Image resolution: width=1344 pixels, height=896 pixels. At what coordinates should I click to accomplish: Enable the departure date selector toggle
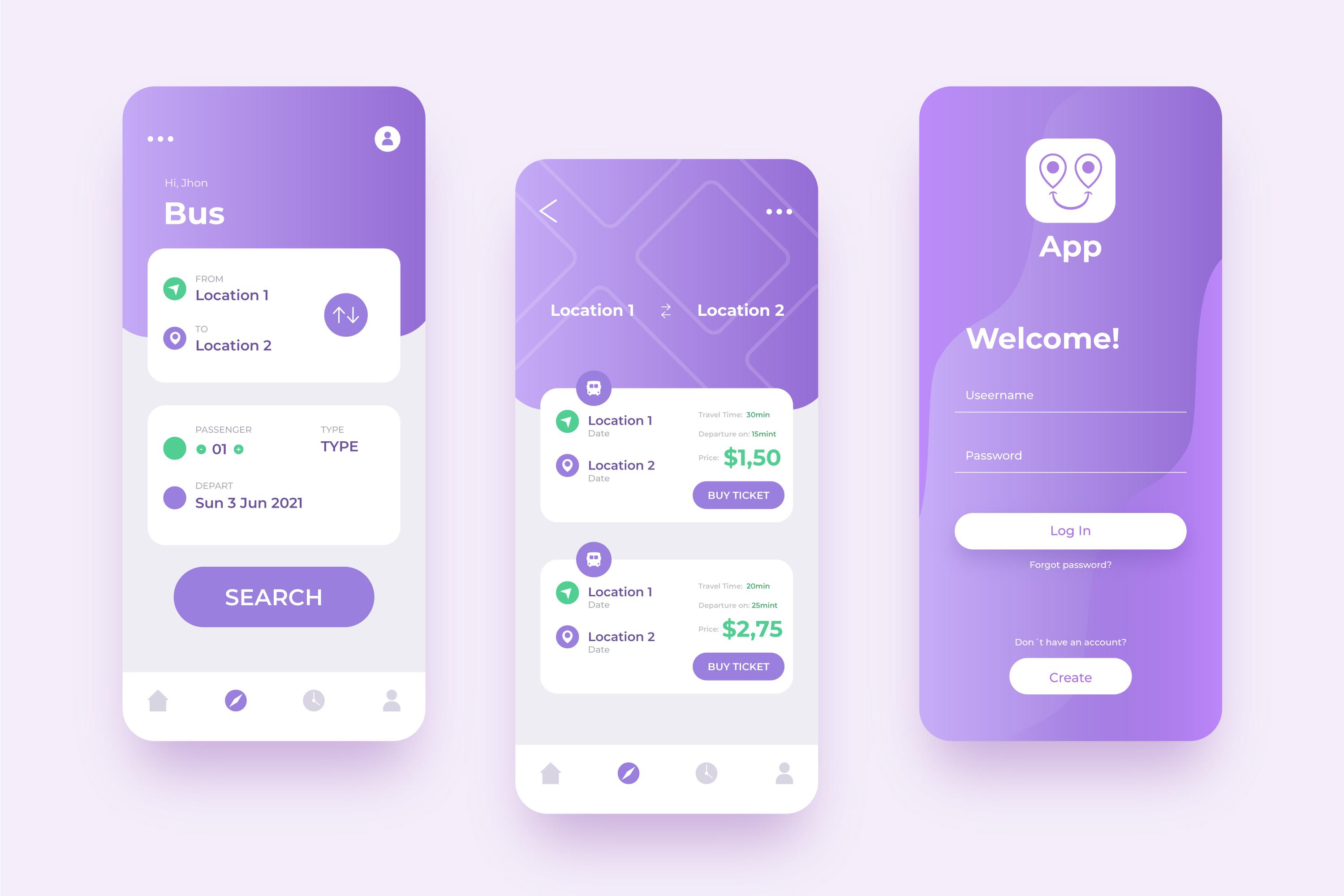click(173, 497)
